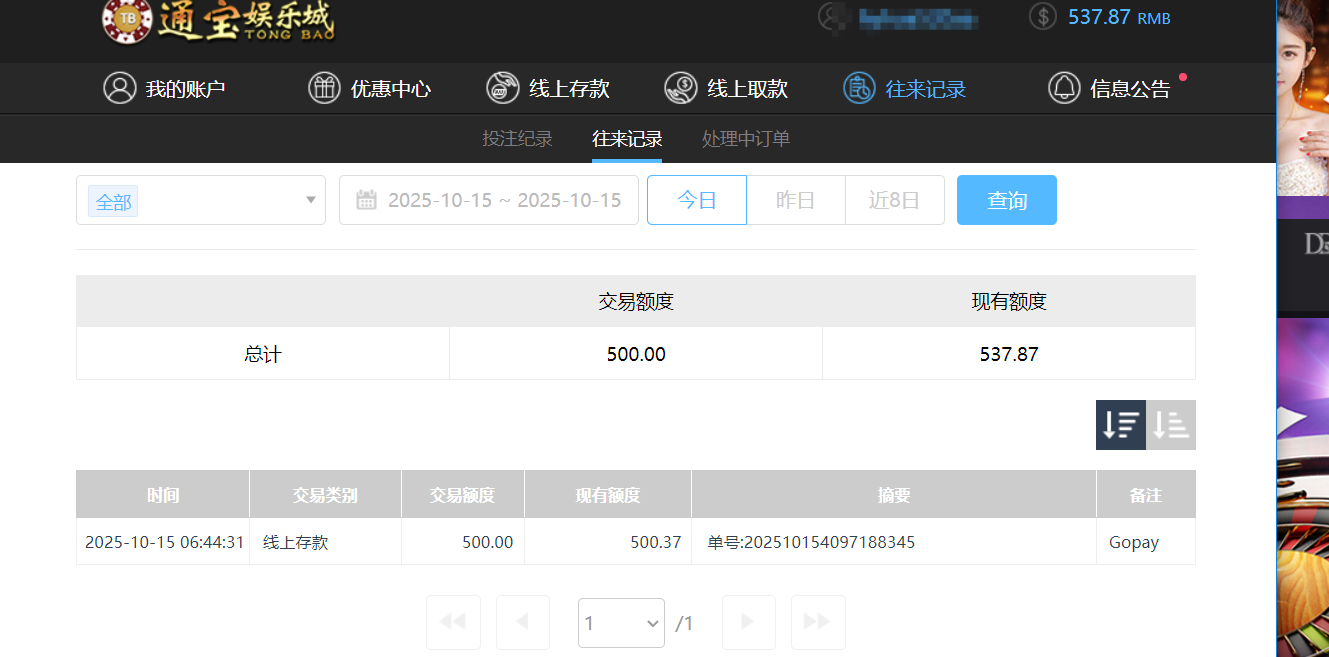Open the 我的账户 account icon
The width and height of the screenshot is (1329, 657).
[120, 88]
